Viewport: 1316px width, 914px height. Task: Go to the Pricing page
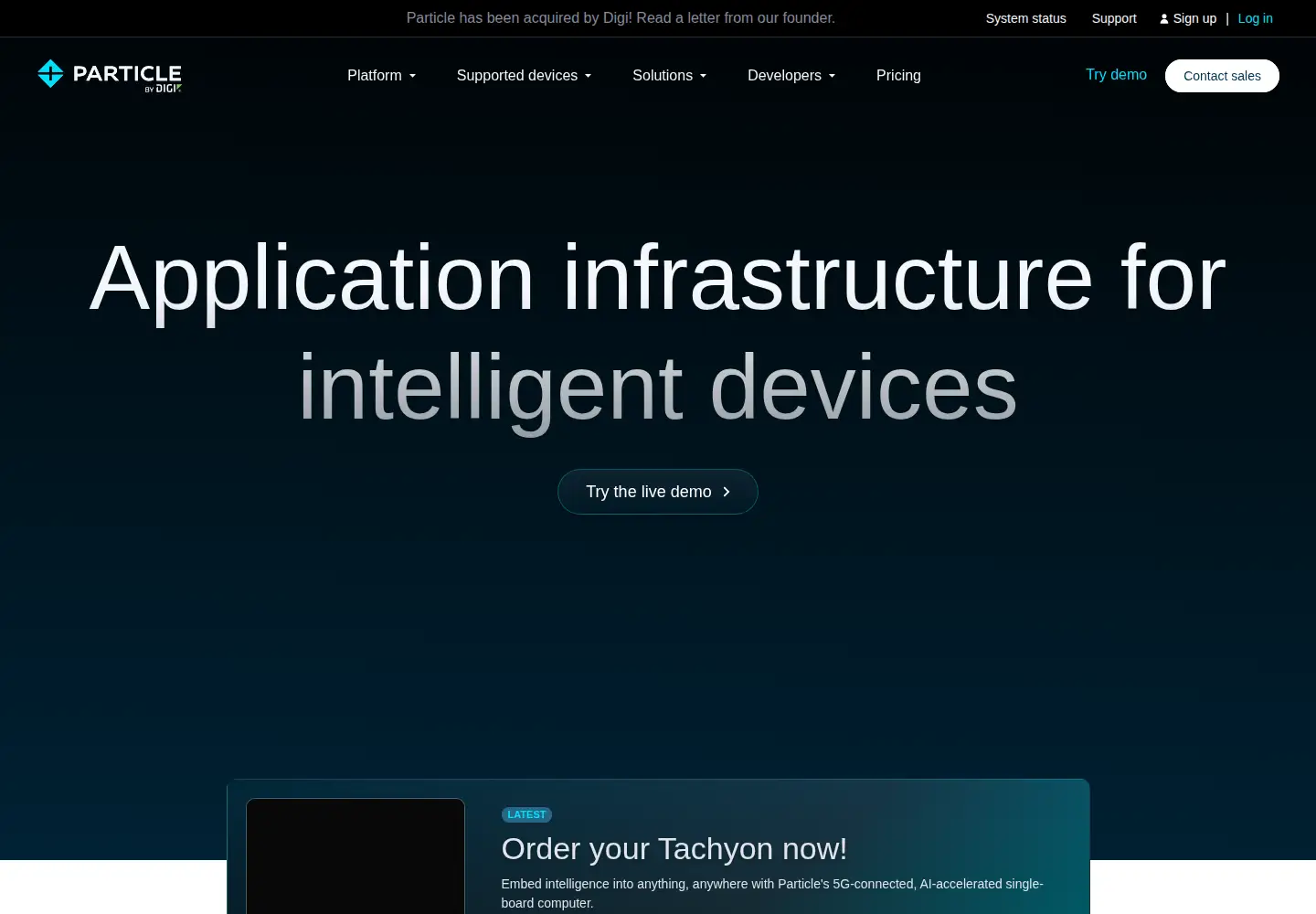(898, 75)
